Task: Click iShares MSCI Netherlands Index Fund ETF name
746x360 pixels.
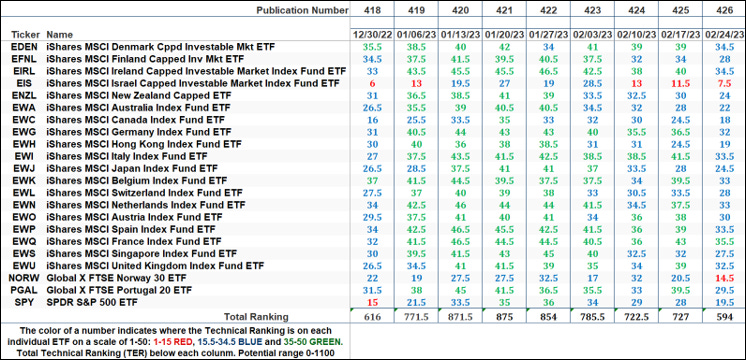Action: [x=146, y=205]
